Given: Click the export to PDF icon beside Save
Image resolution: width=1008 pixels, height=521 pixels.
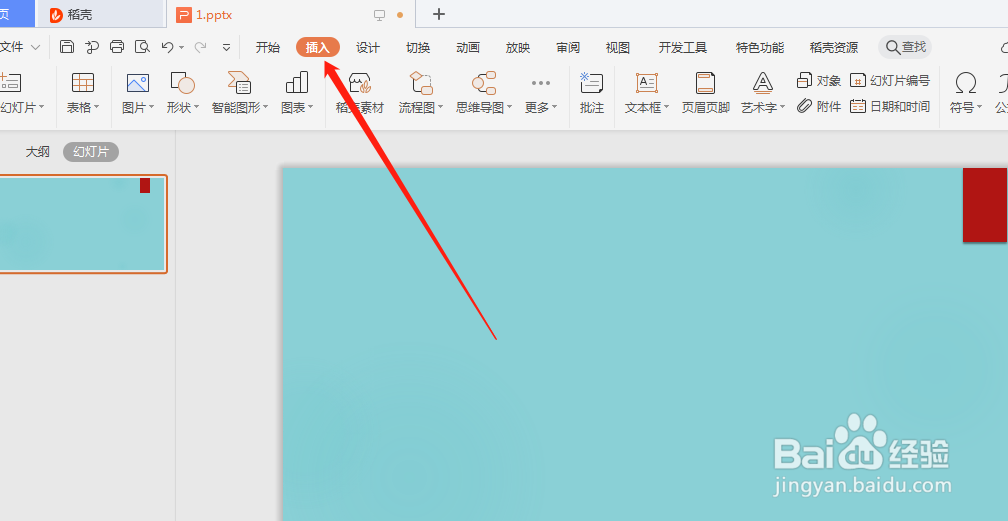Looking at the screenshot, I should coord(92,46).
